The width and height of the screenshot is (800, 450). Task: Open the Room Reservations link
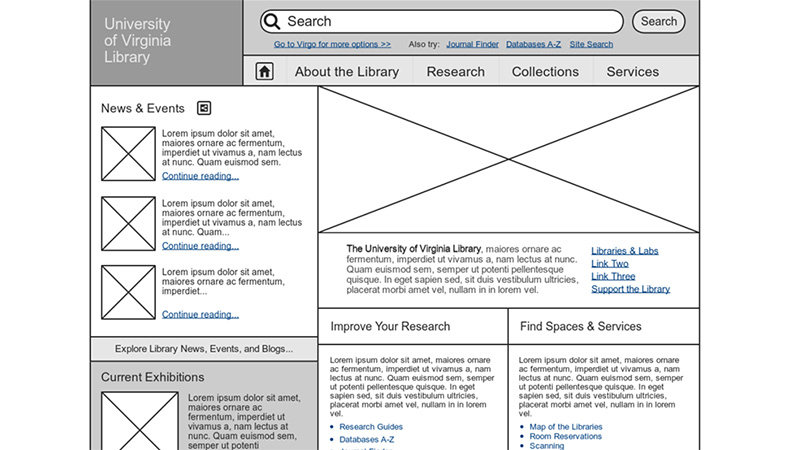[566, 436]
